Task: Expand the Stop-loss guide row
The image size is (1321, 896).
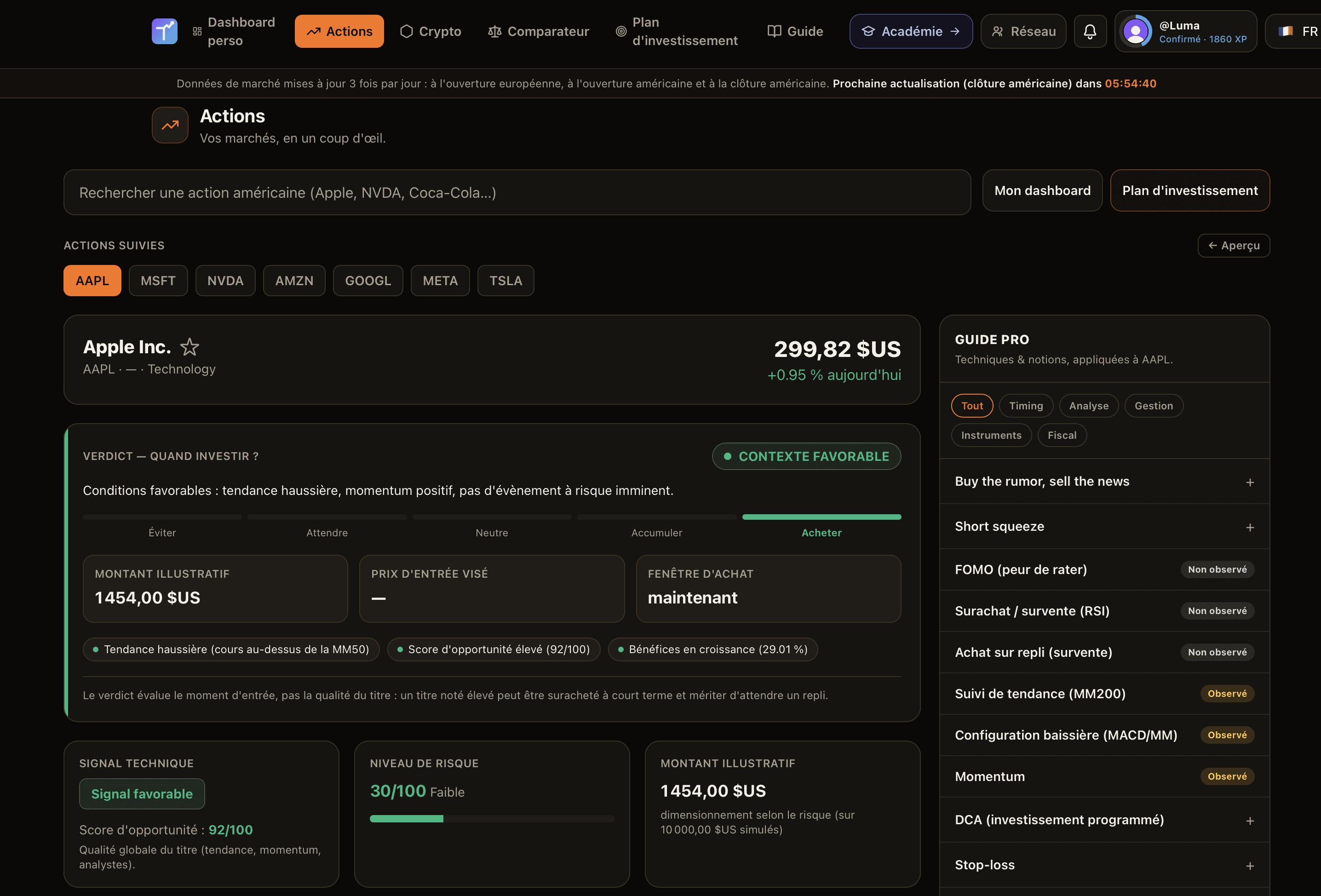Action: (x=1104, y=865)
